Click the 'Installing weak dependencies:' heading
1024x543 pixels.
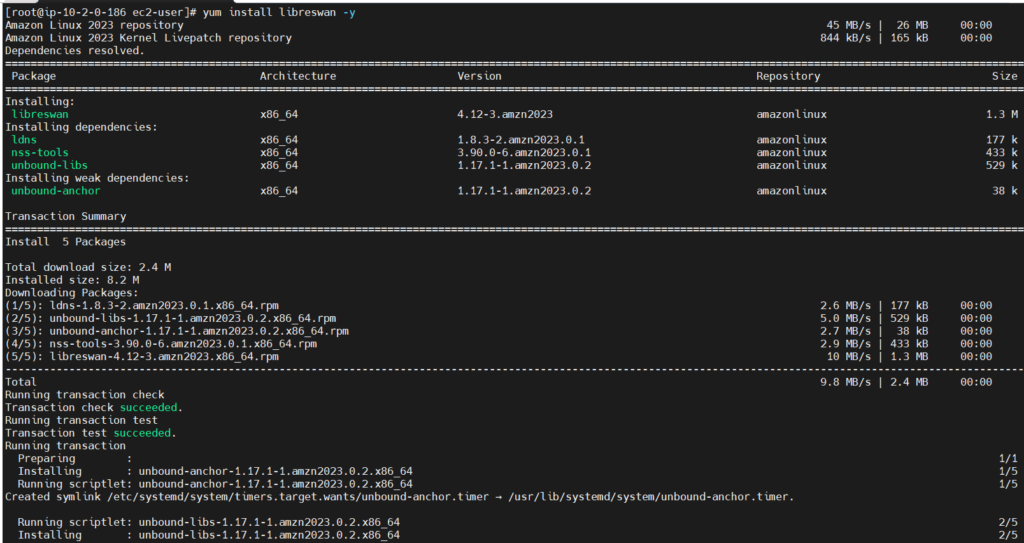click(x=97, y=178)
